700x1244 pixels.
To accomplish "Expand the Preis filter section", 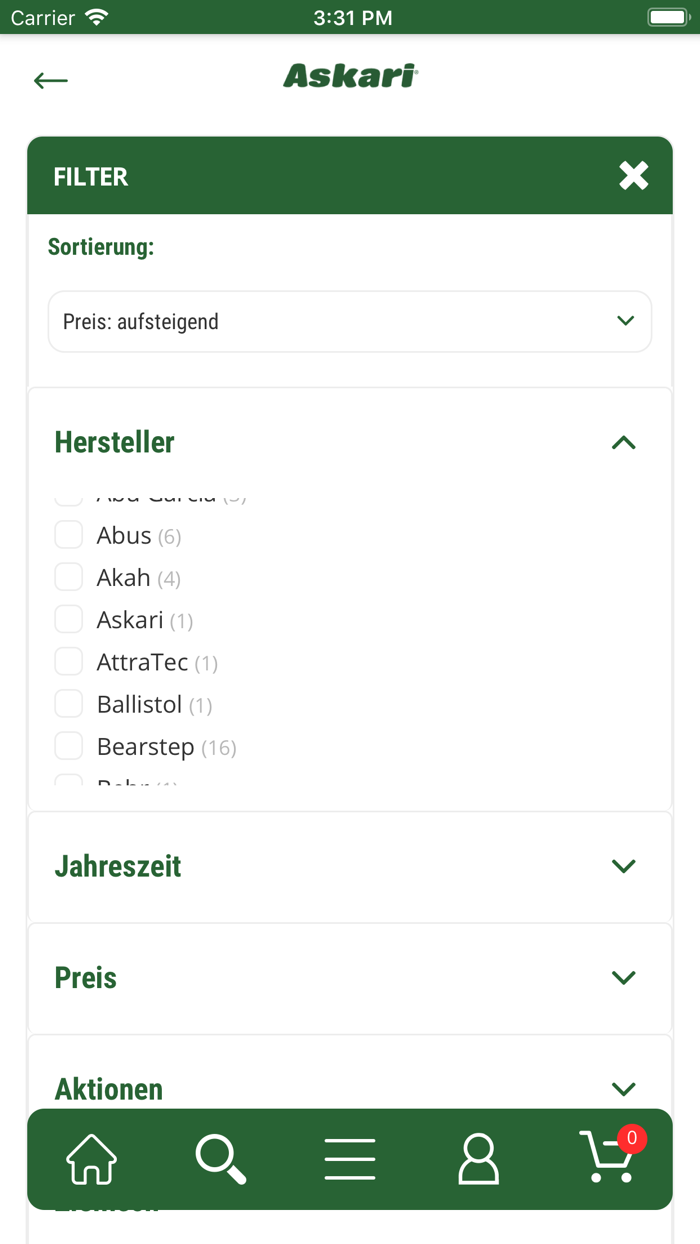I will (623, 977).
